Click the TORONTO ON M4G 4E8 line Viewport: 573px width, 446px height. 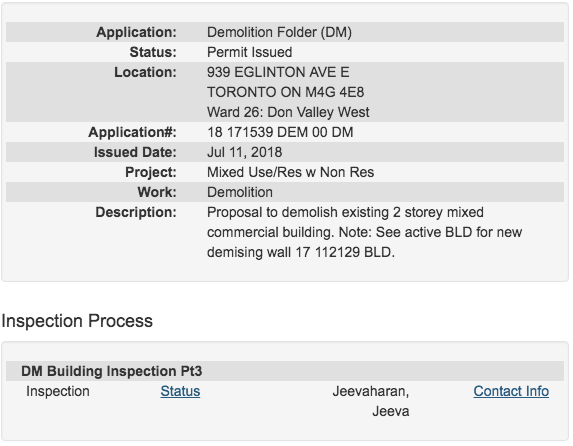point(285,92)
